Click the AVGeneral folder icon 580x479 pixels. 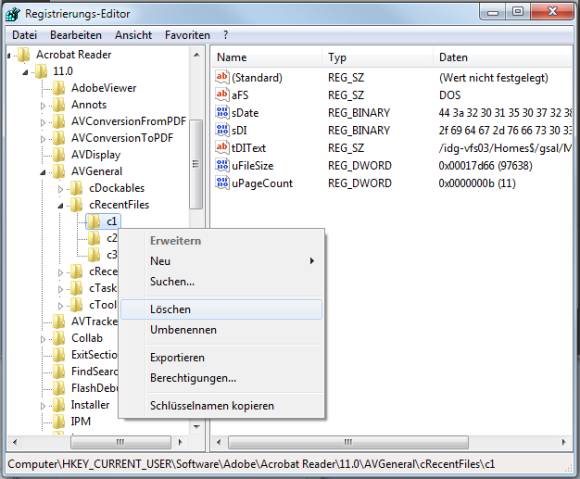coord(58,171)
